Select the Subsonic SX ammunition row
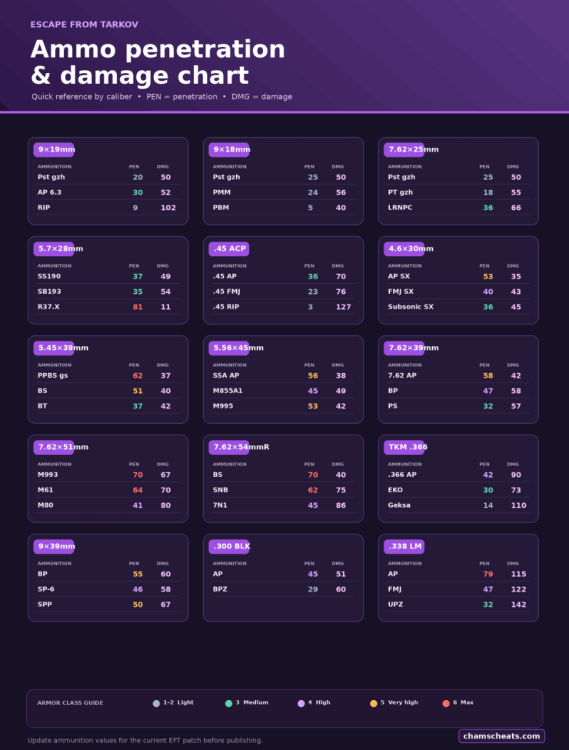Viewport: 569px width, 750px height. pos(458,307)
